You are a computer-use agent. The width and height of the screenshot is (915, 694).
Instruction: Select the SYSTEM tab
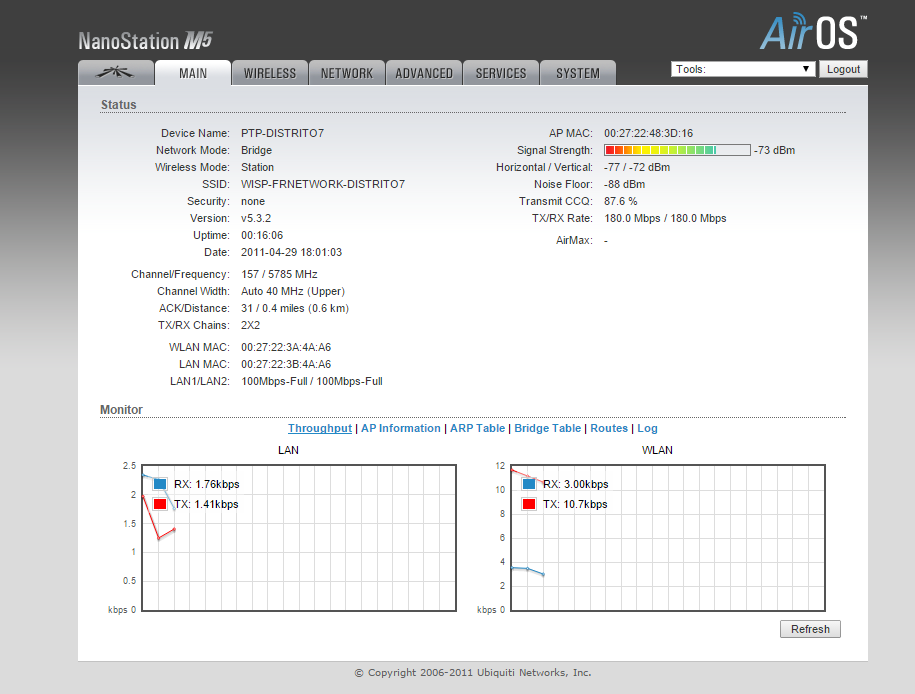(578, 73)
